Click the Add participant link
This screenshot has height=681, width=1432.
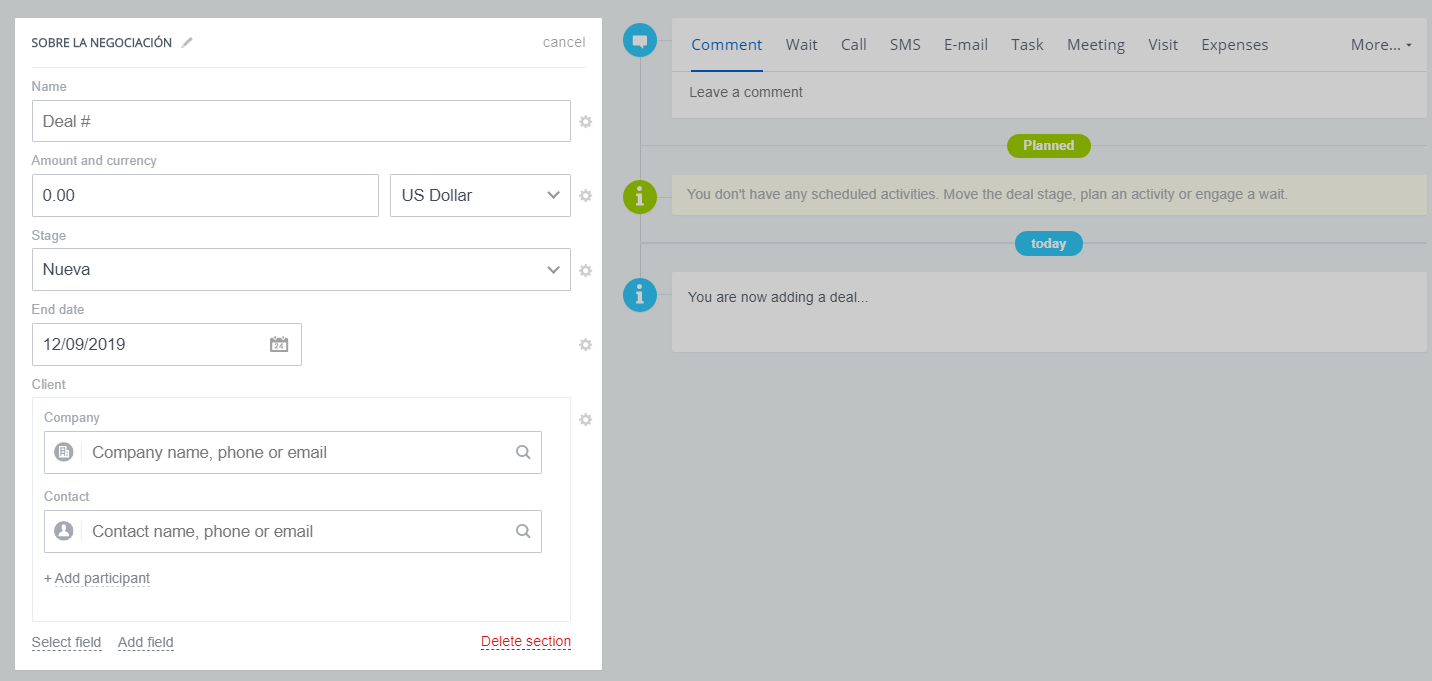(97, 578)
